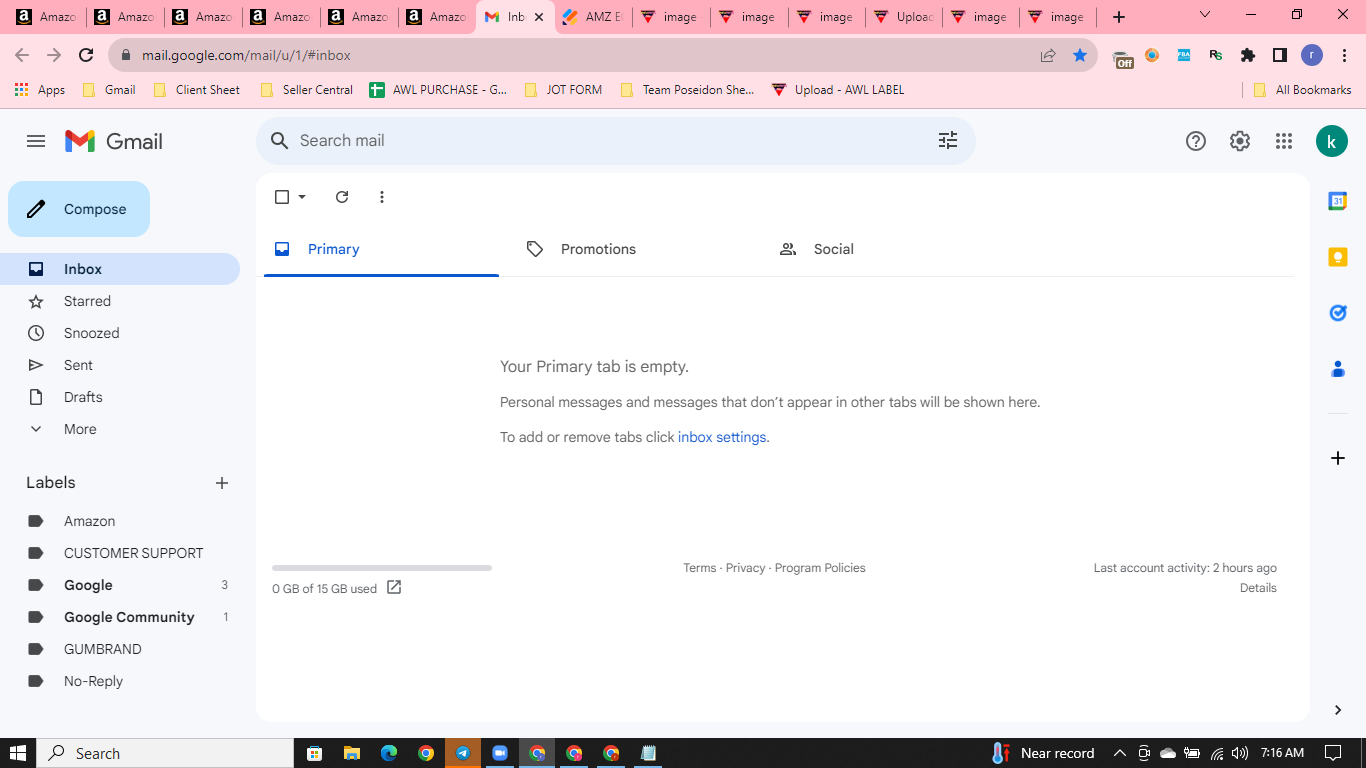Open account activity Details link

click(1258, 588)
